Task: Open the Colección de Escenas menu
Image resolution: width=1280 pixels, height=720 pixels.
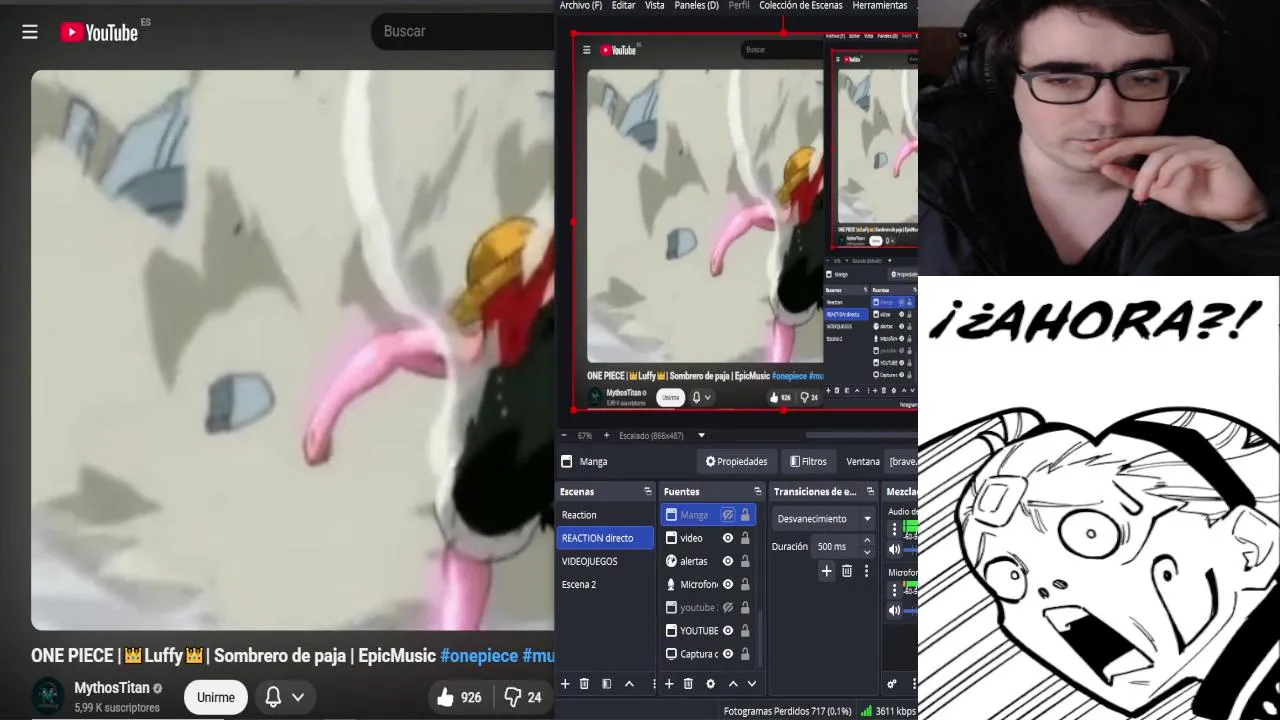Action: click(x=800, y=5)
